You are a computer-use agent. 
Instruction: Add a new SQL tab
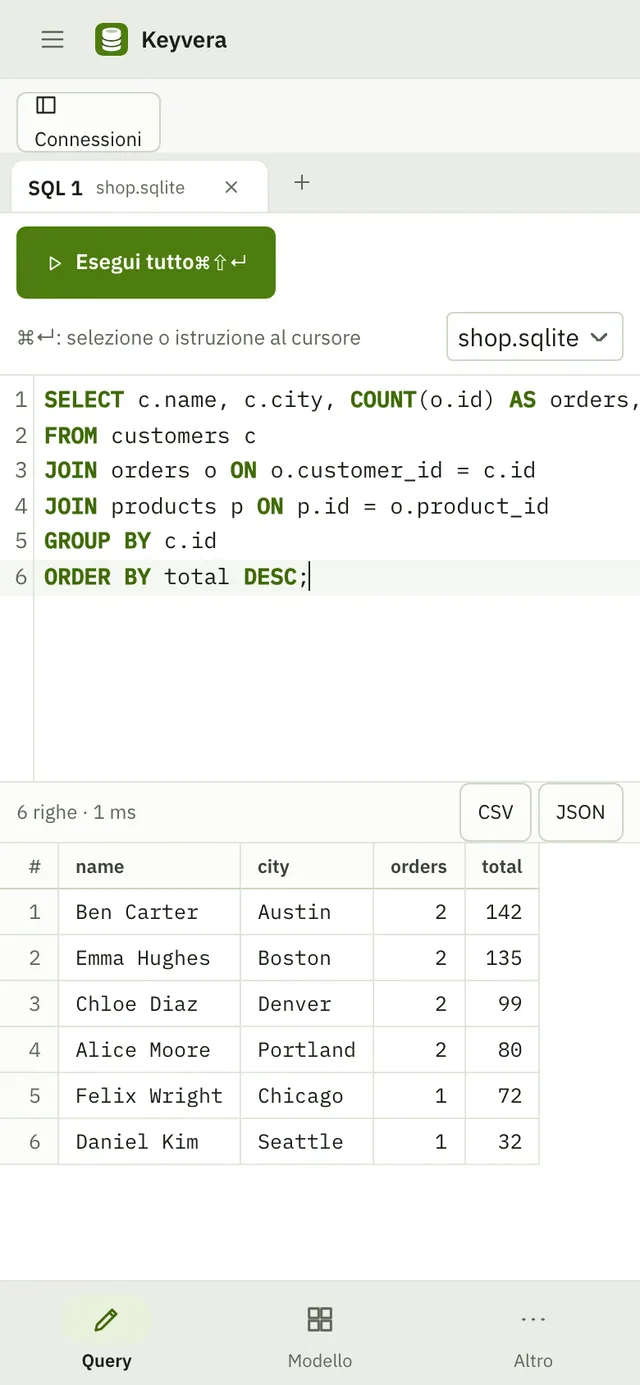click(302, 182)
